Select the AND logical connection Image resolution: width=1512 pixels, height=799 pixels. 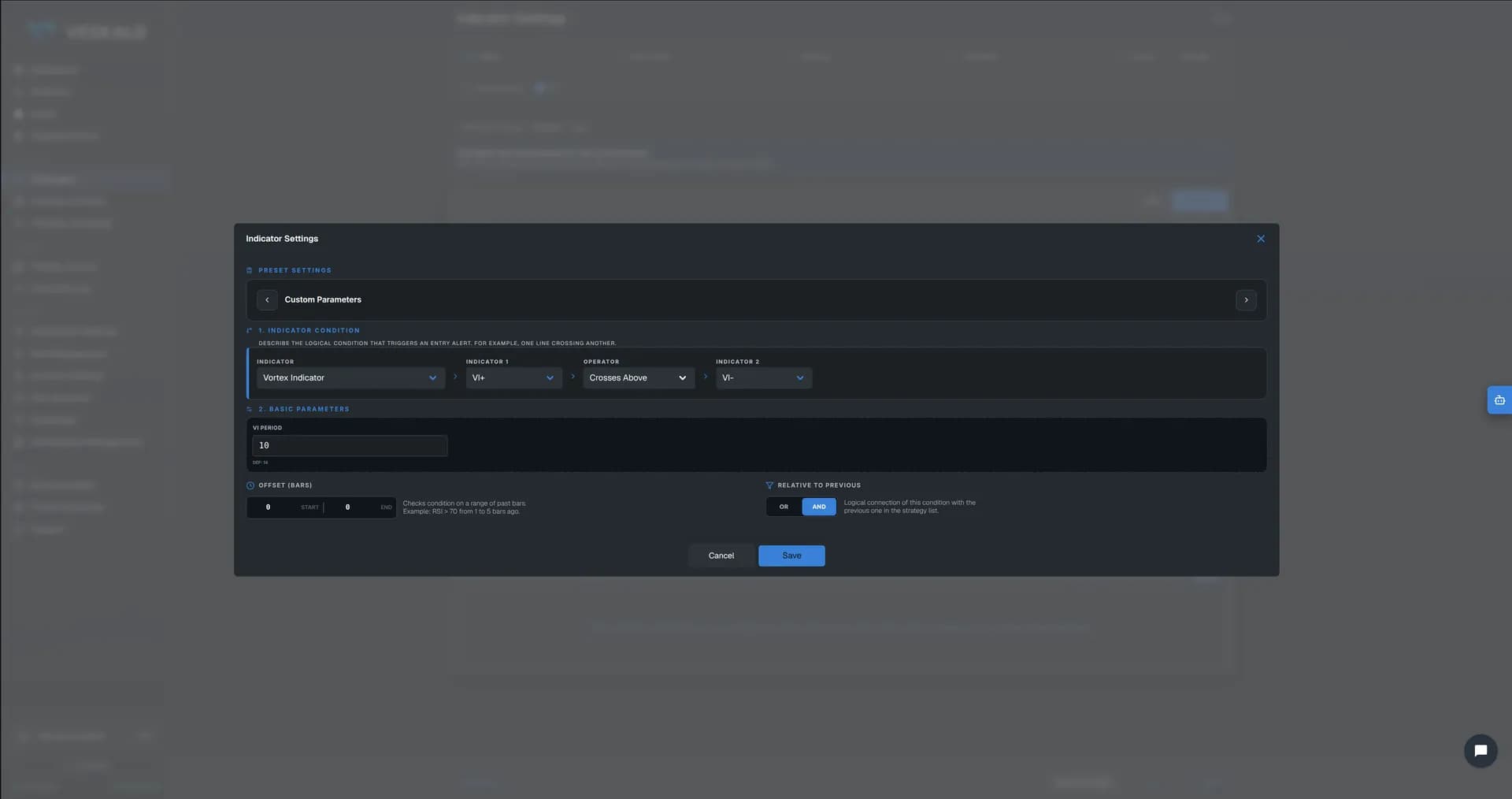(x=819, y=507)
